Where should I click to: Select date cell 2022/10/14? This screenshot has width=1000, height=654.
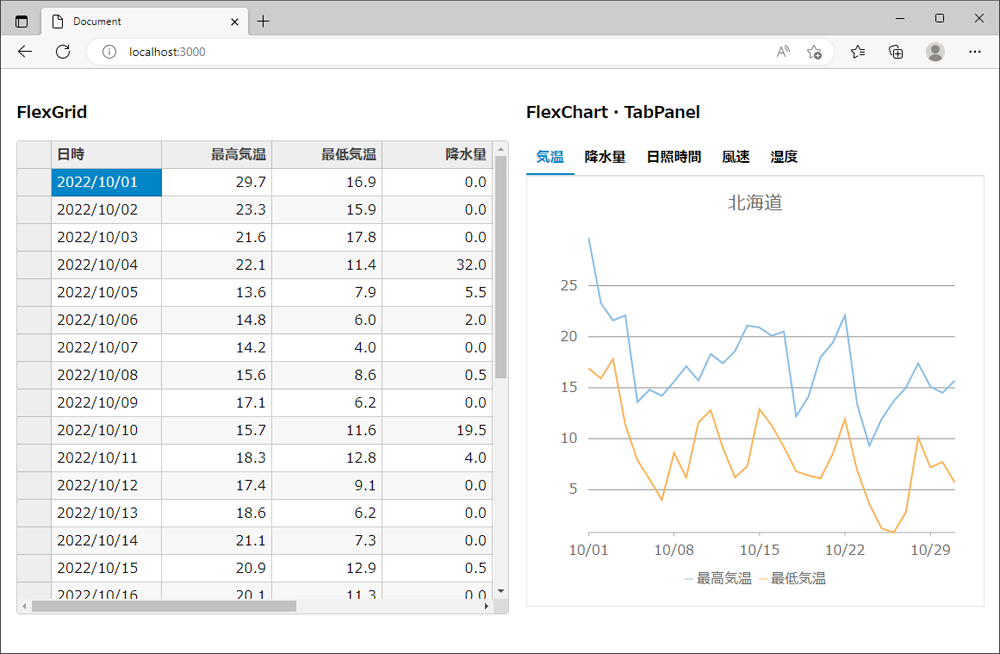pos(107,540)
